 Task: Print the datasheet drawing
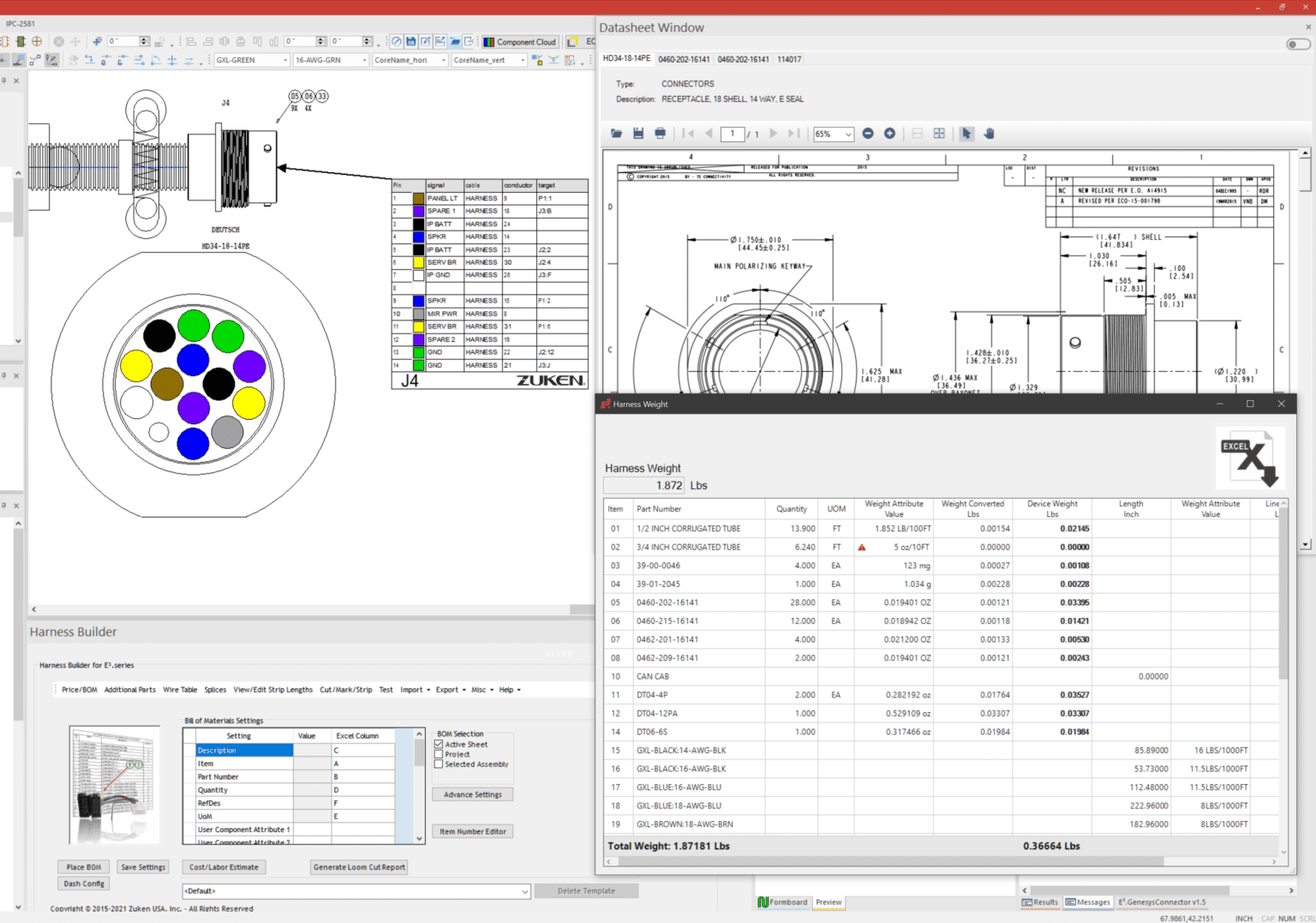pyautogui.click(x=659, y=133)
